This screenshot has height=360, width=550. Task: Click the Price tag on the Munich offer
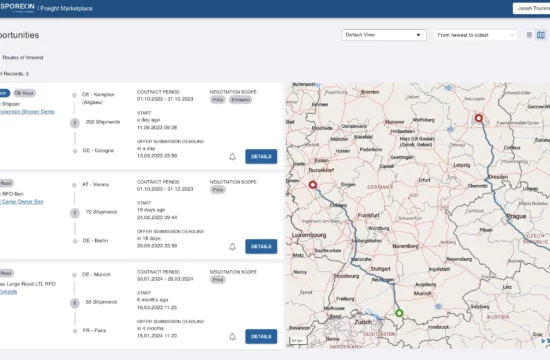tap(218, 280)
